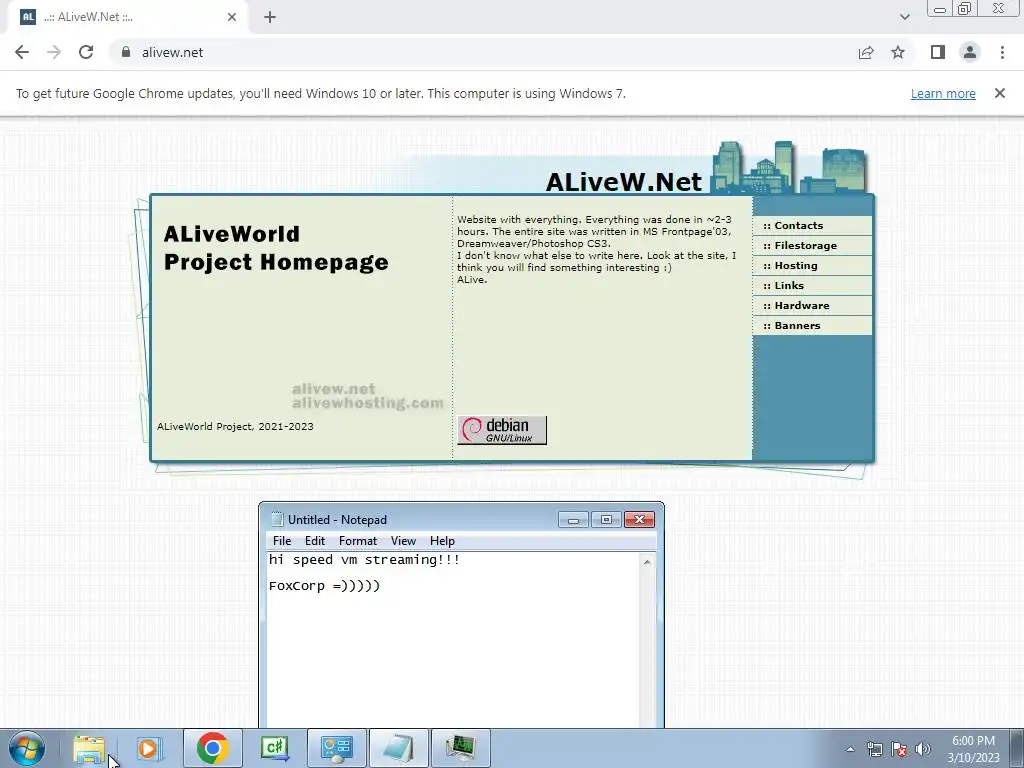Click 'ALiveWorld Project, 2021-2023' footer text

coord(235,426)
